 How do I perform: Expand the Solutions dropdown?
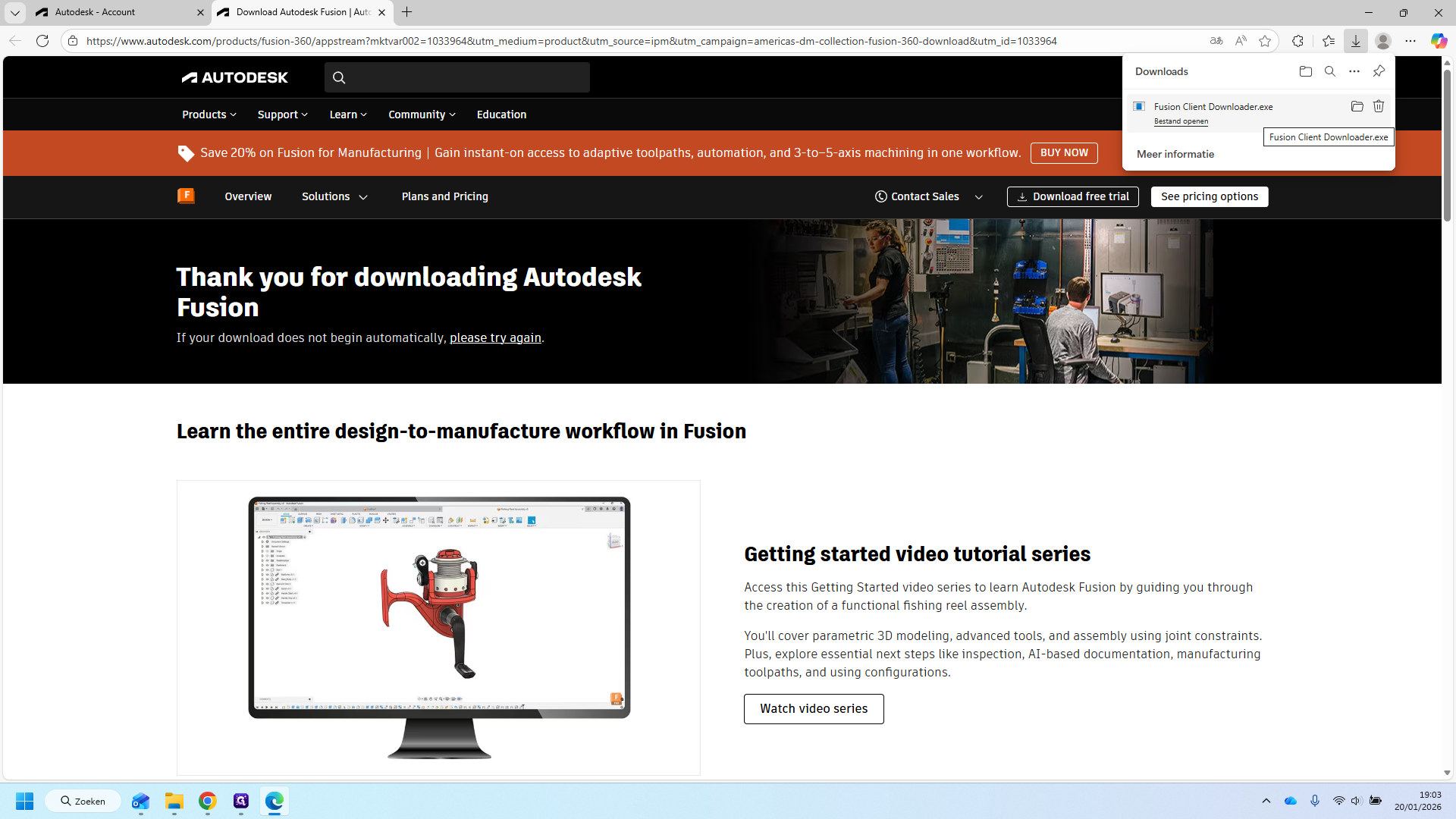[334, 196]
